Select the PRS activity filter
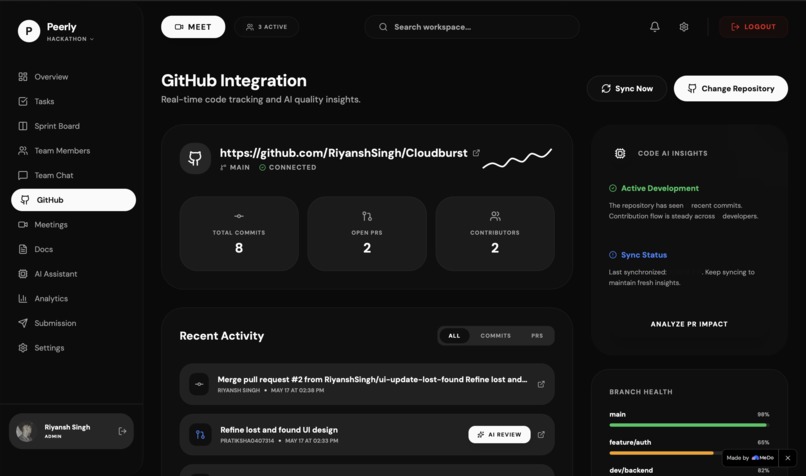This screenshot has height=476, width=806. click(x=537, y=336)
